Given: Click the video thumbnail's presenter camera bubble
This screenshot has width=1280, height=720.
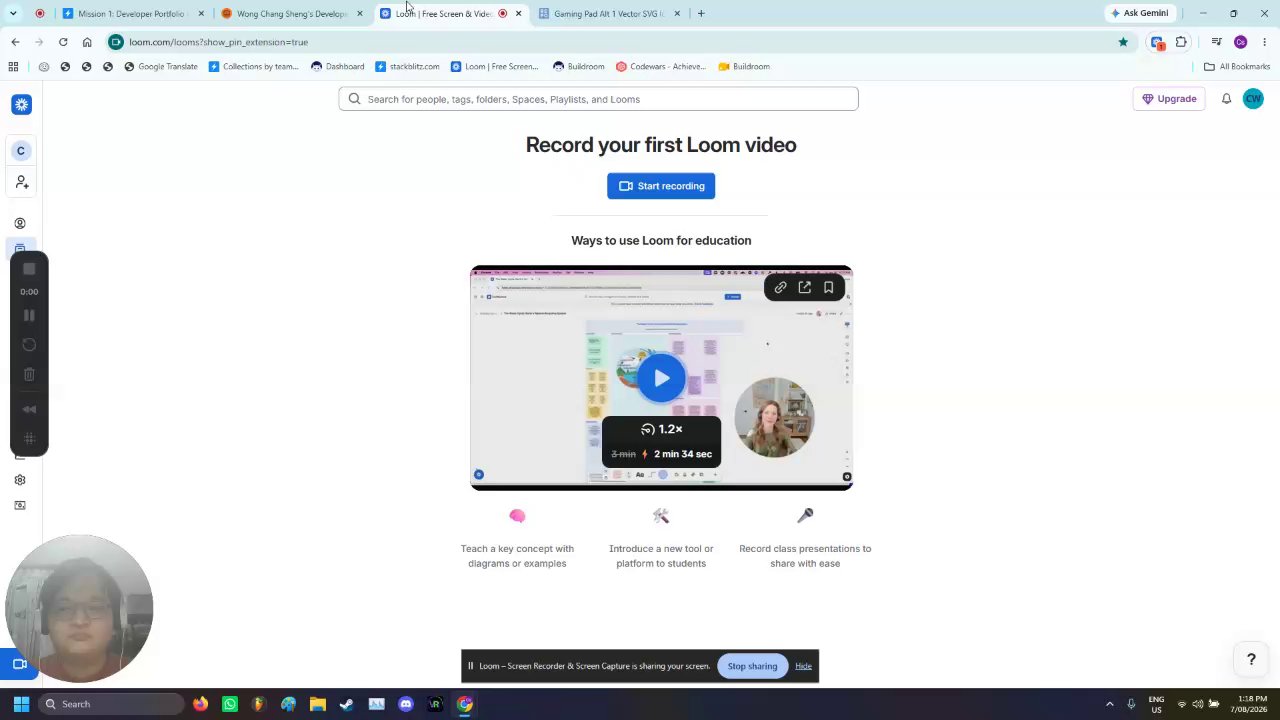Looking at the screenshot, I should click(x=774, y=417).
